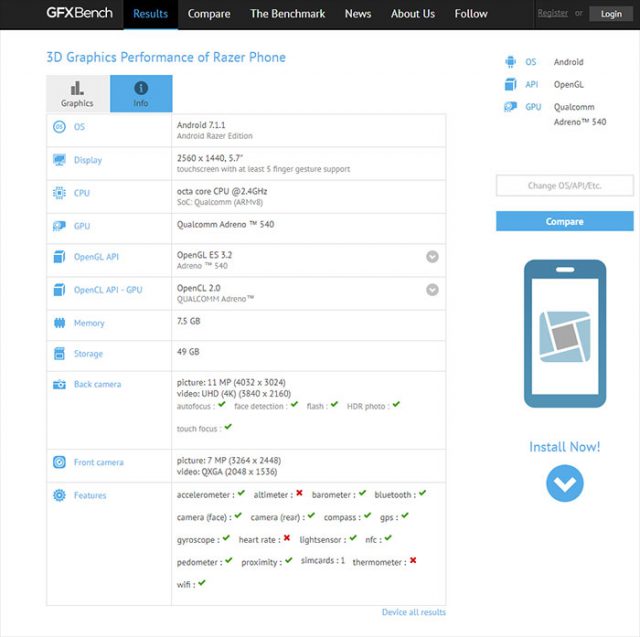
Task: Click the Display monitor icon
Action: pos(59,160)
